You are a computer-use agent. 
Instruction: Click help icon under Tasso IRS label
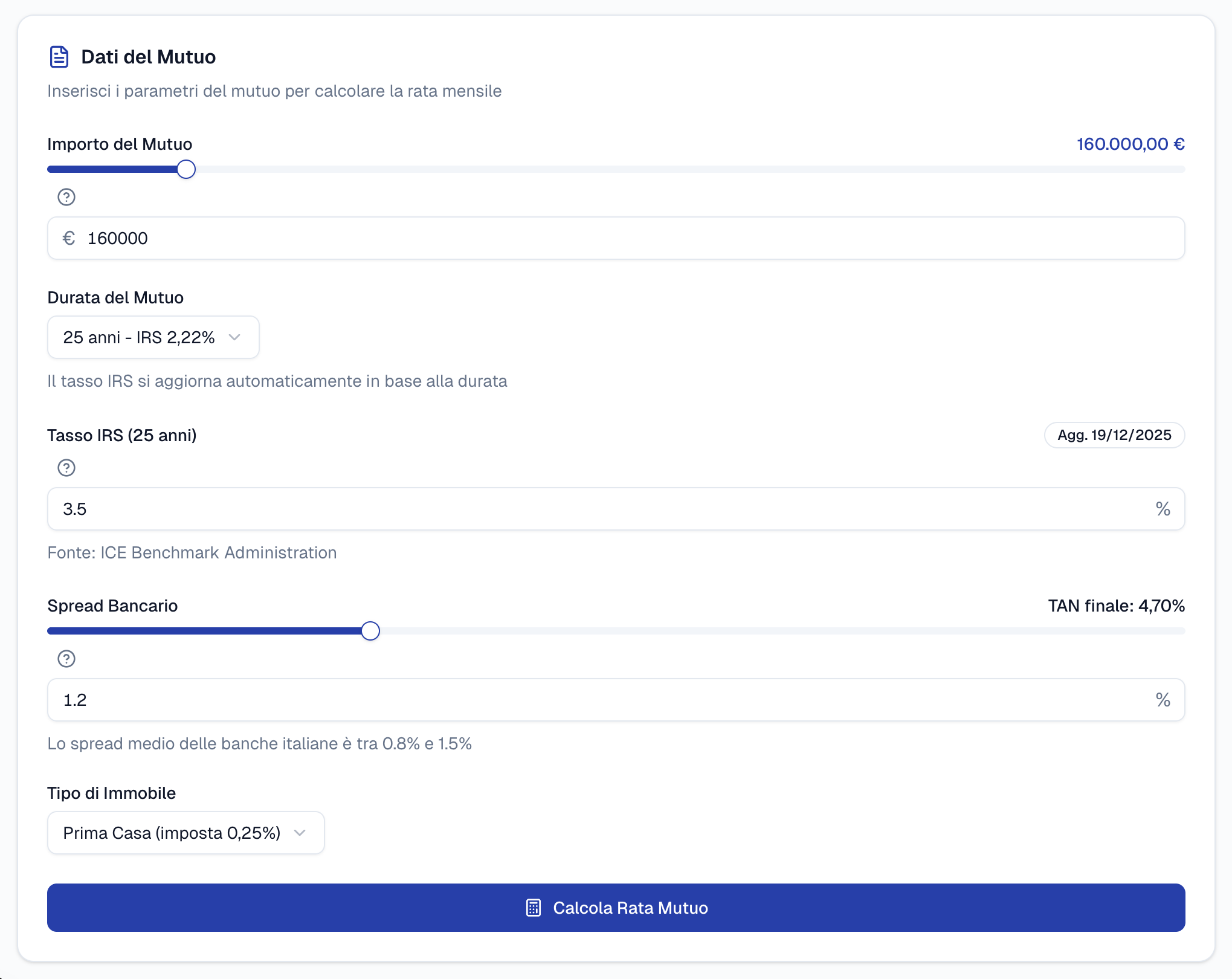[66, 468]
